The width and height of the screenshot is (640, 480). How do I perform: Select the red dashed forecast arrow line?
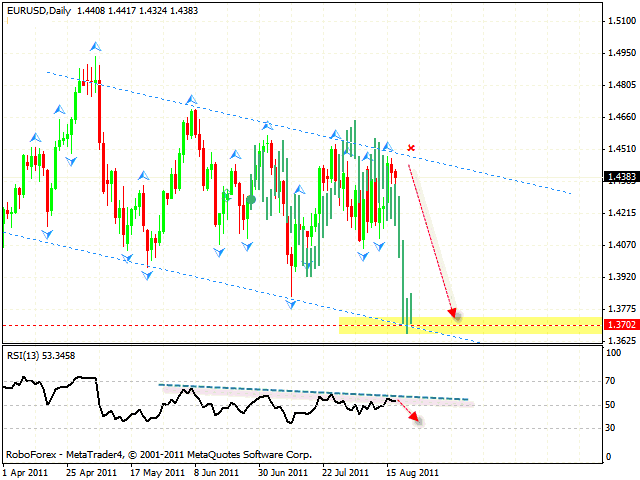[x=430, y=235]
